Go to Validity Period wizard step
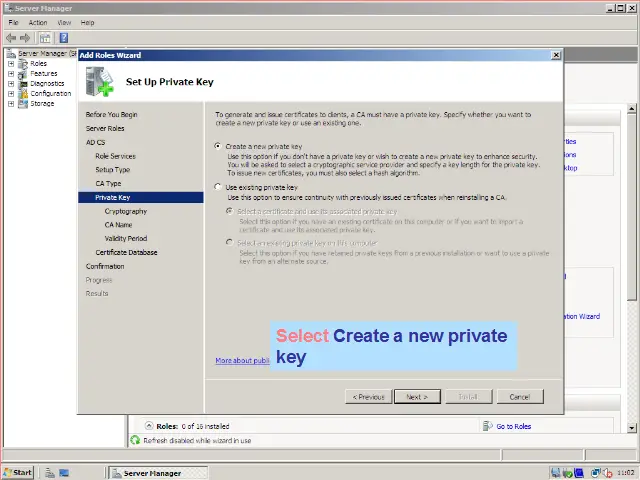Screen dimensions: 640x480 pyautogui.click(x=126, y=239)
